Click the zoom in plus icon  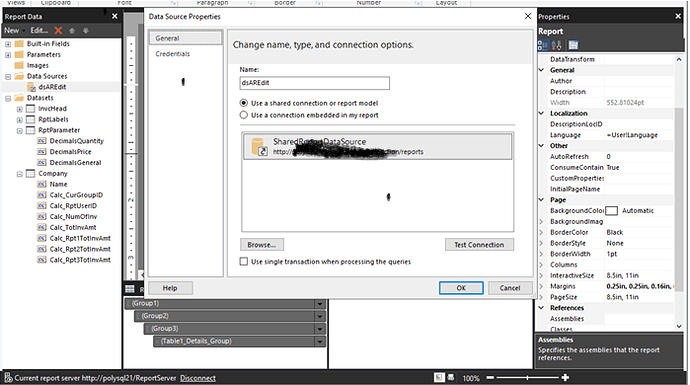tap(565, 378)
